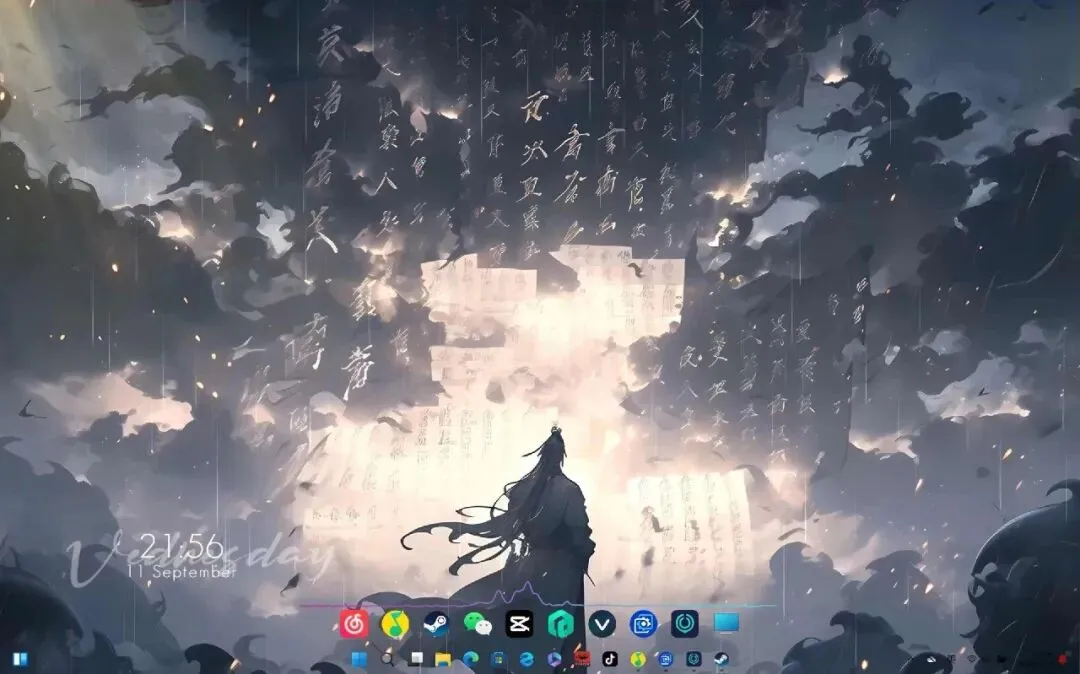This screenshot has height=674, width=1080.
Task: Switch to the blue camera app in the taskbar
Action: [665, 660]
